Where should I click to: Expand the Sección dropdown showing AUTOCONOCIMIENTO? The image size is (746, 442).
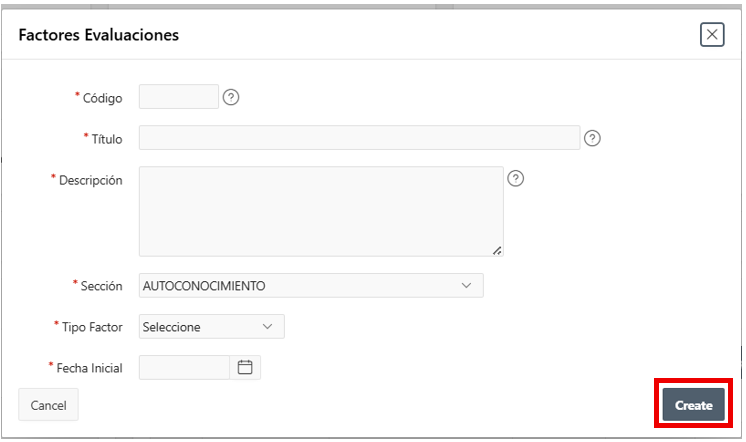click(311, 286)
